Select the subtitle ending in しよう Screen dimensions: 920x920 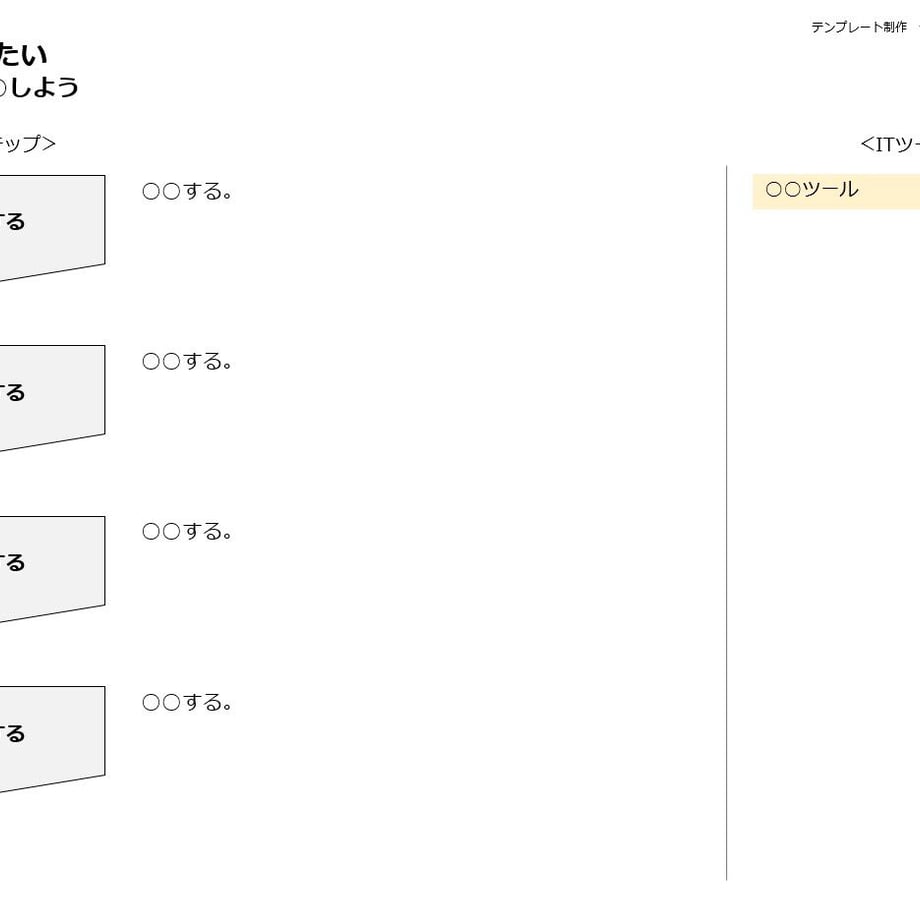pos(39,87)
